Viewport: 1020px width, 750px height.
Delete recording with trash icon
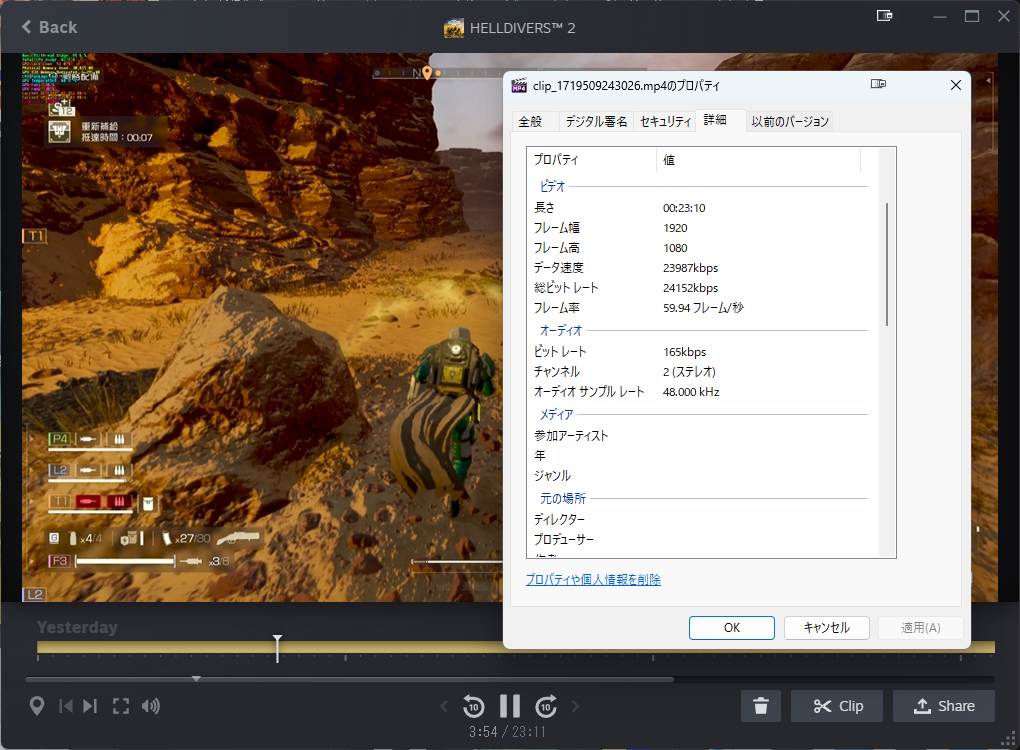point(761,706)
